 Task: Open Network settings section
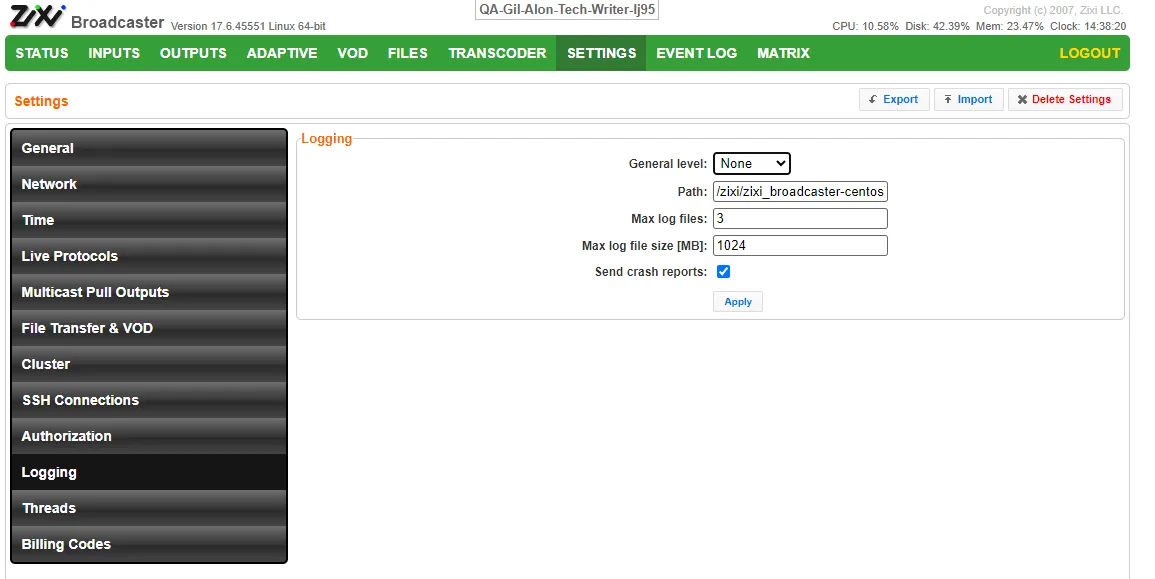coord(149,184)
